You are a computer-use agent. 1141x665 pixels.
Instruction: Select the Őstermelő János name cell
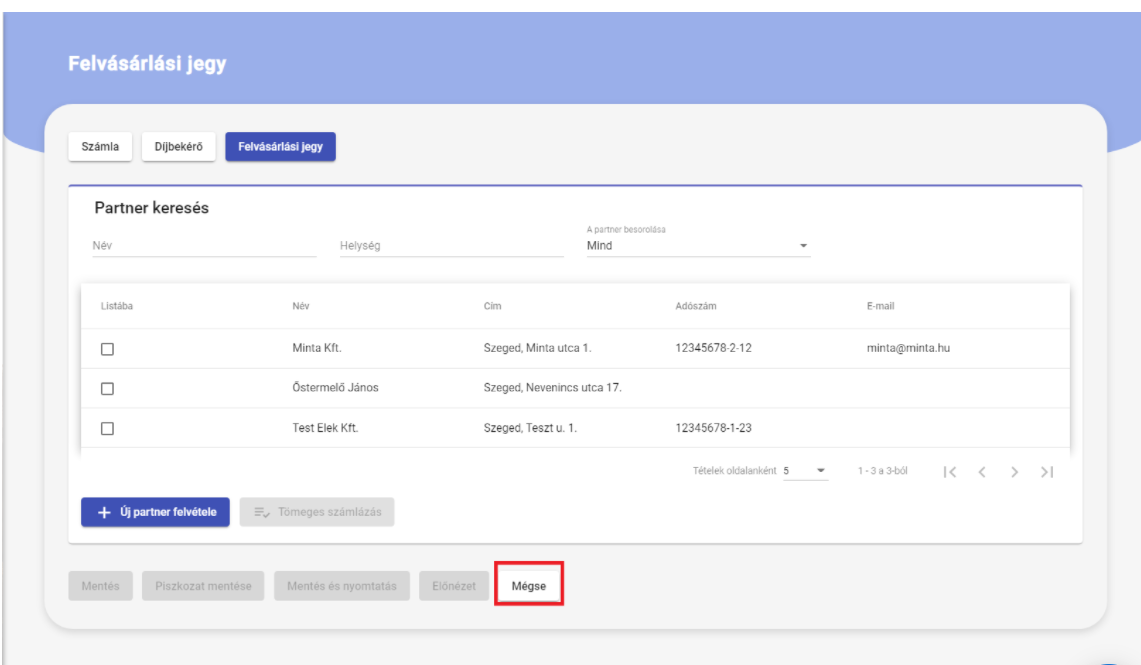pyautogui.click(x=335, y=388)
